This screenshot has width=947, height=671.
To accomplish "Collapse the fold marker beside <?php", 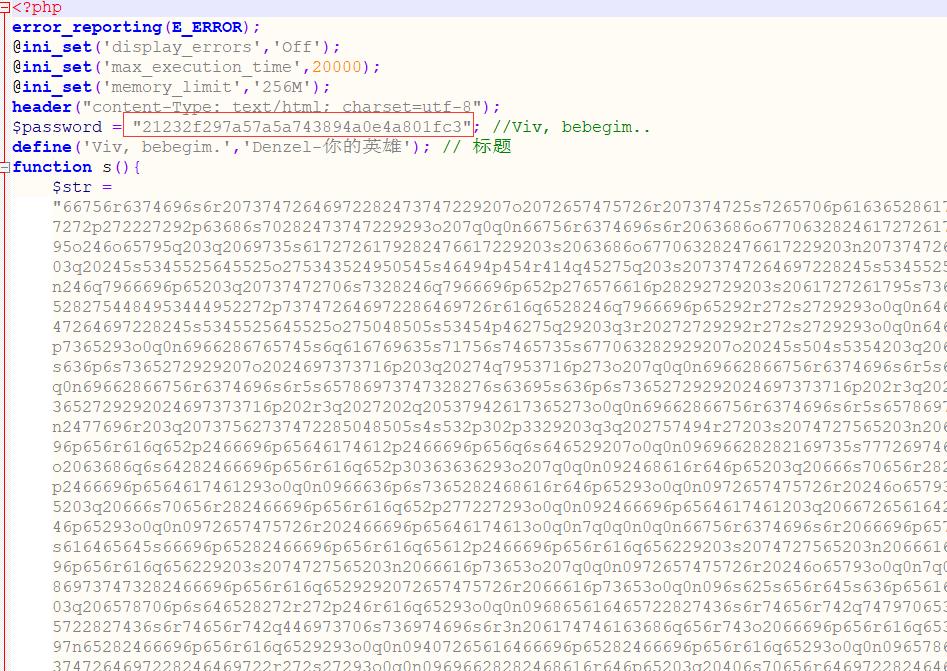I will point(5,8).
